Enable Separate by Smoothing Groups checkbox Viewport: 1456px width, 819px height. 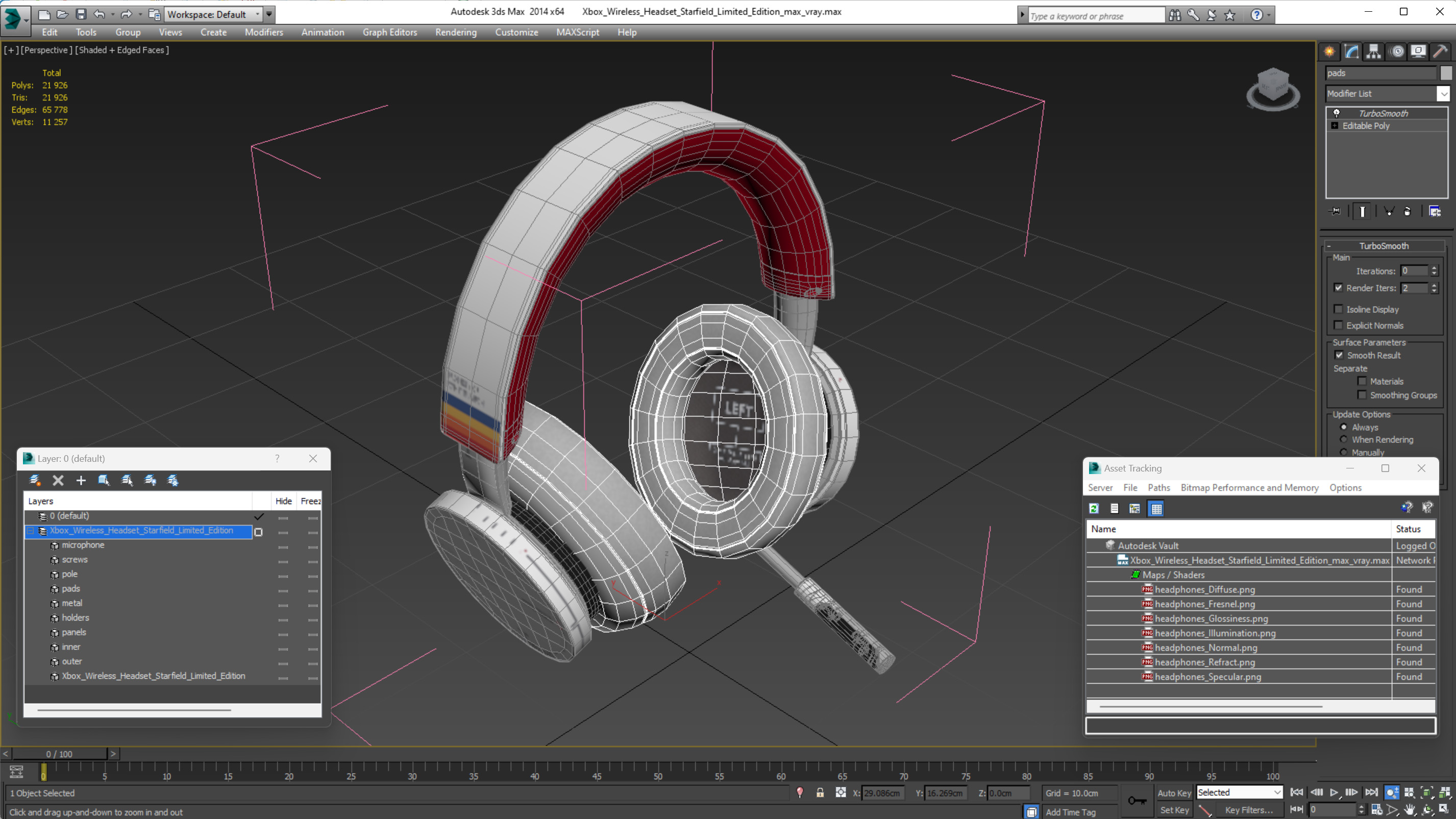click(x=1362, y=395)
